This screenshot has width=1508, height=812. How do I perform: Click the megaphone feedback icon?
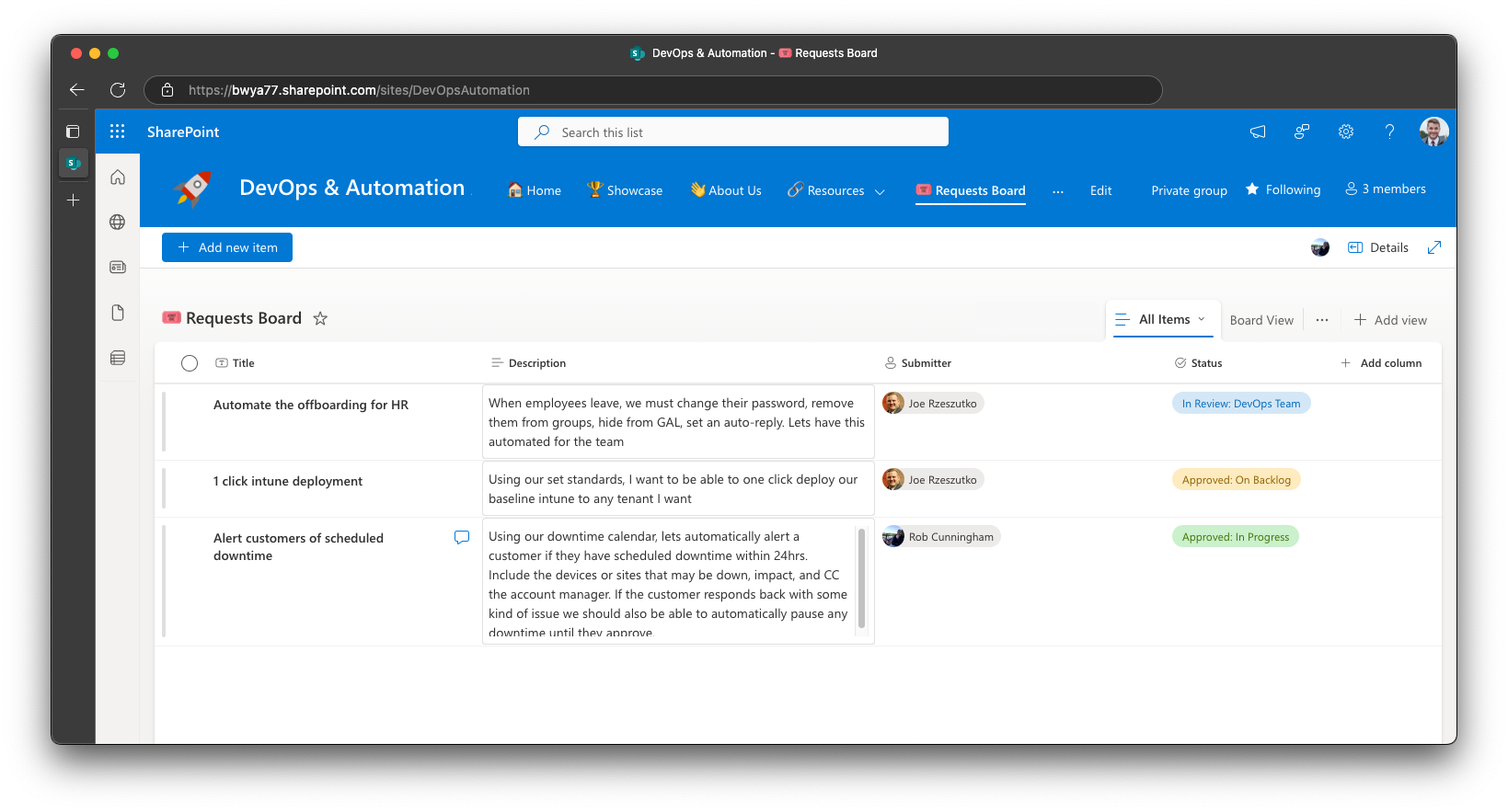point(1258,132)
